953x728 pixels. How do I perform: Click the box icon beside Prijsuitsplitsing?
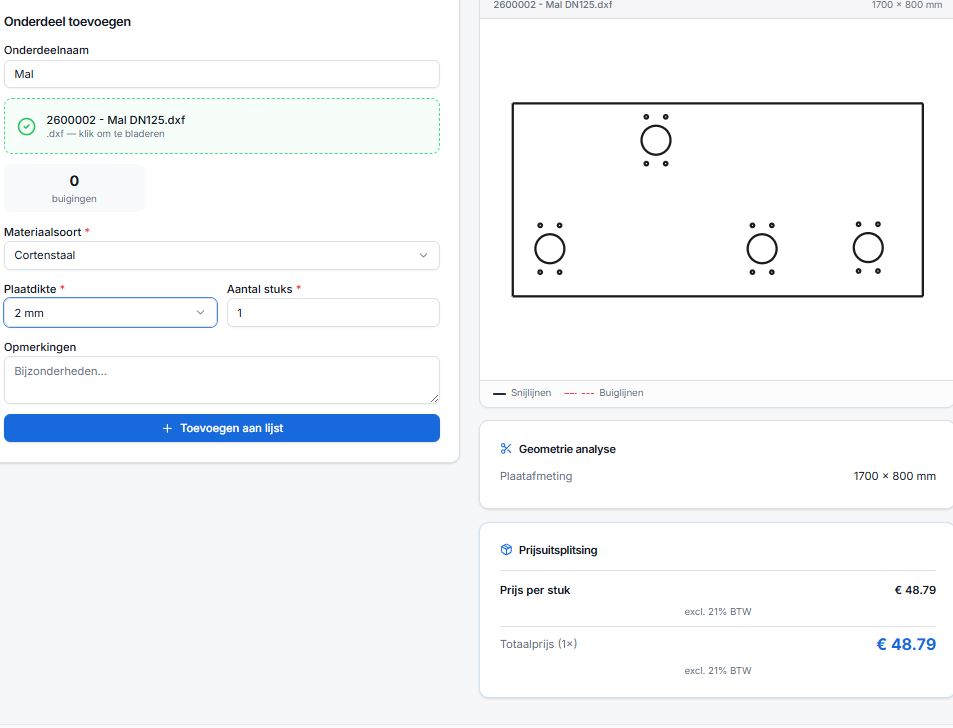[x=506, y=550]
